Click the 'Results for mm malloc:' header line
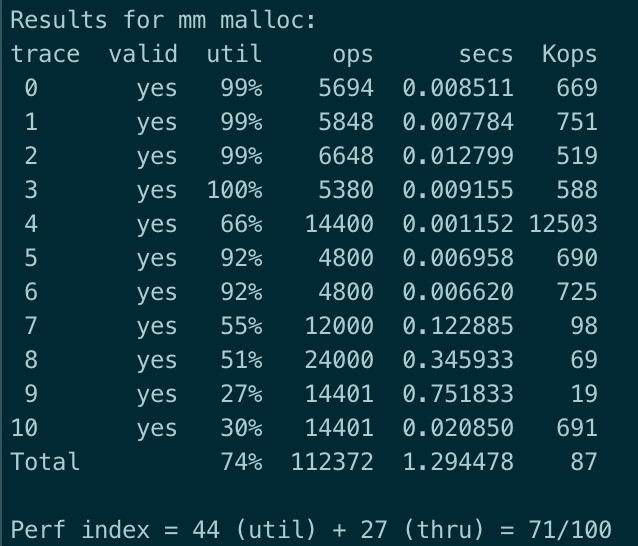 coord(163,20)
